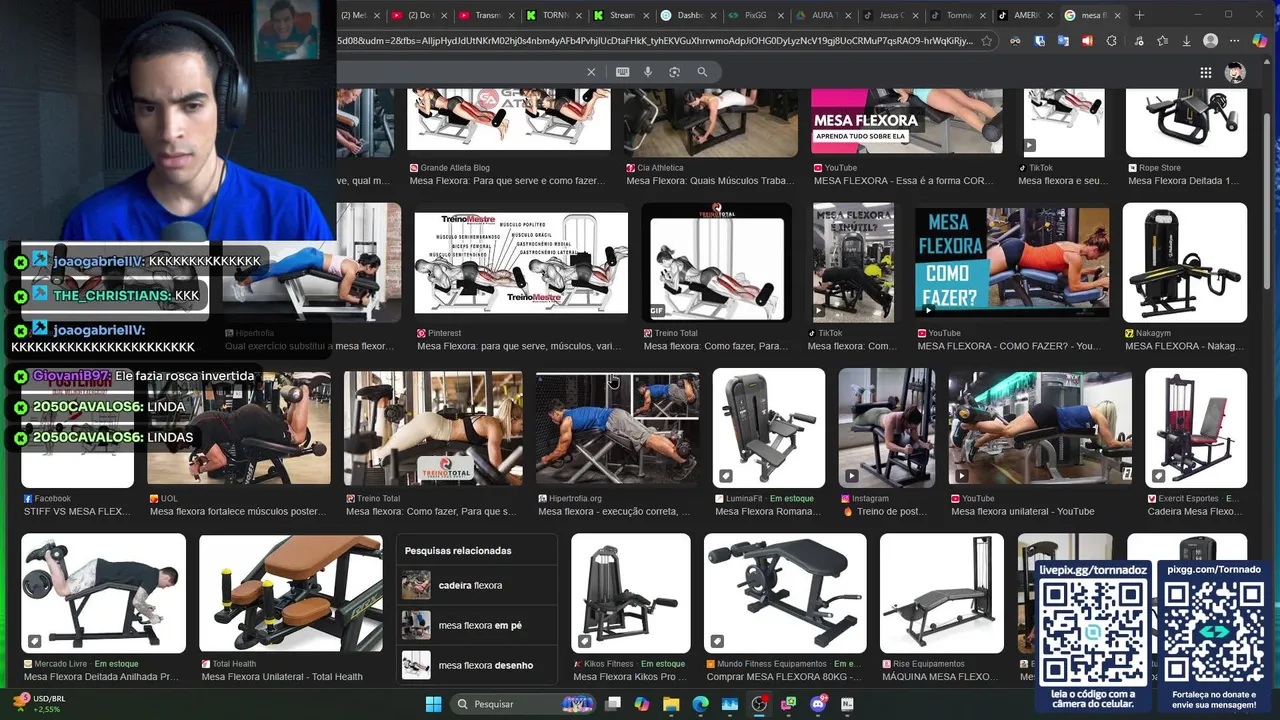Open OBS Studio from the taskbar
Screen dimensions: 1280x720
click(x=759, y=704)
